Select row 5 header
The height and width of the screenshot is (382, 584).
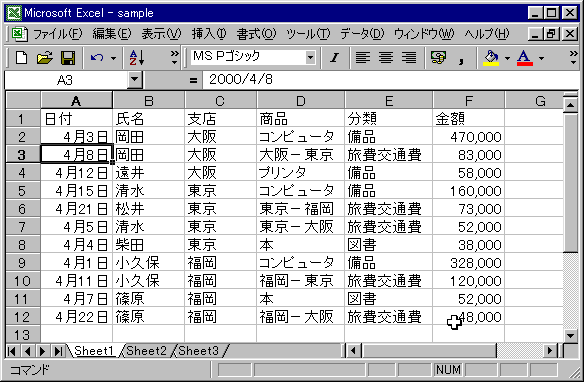[22, 191]
